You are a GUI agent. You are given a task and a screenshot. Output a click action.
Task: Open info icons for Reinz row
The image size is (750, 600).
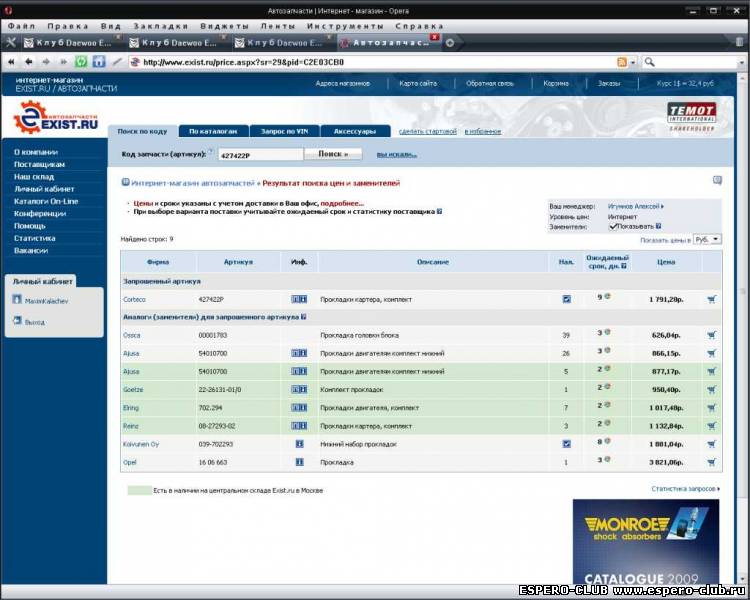click(299, 426)
